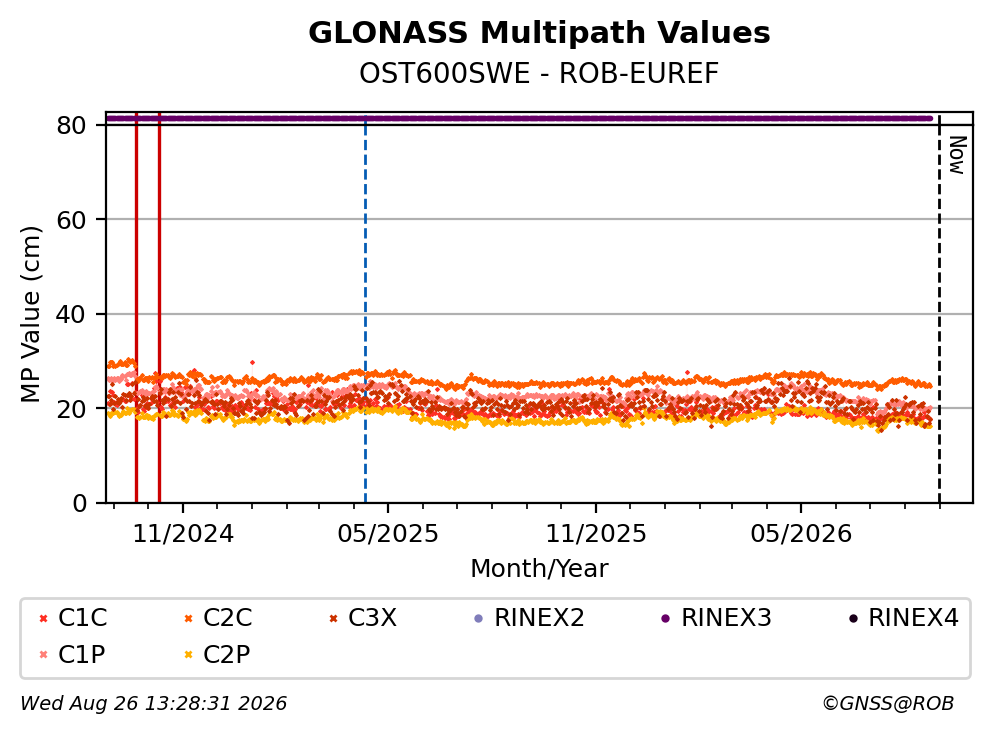The width and height of the screenshot is (993, 734).
Task: Click the y-axis value '60'
Action: coord(71,220)
